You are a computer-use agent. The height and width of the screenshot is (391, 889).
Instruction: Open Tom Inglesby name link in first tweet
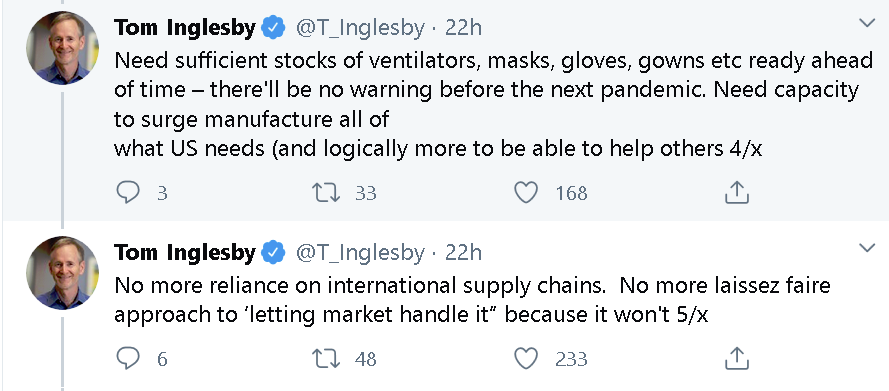point(185,27)
